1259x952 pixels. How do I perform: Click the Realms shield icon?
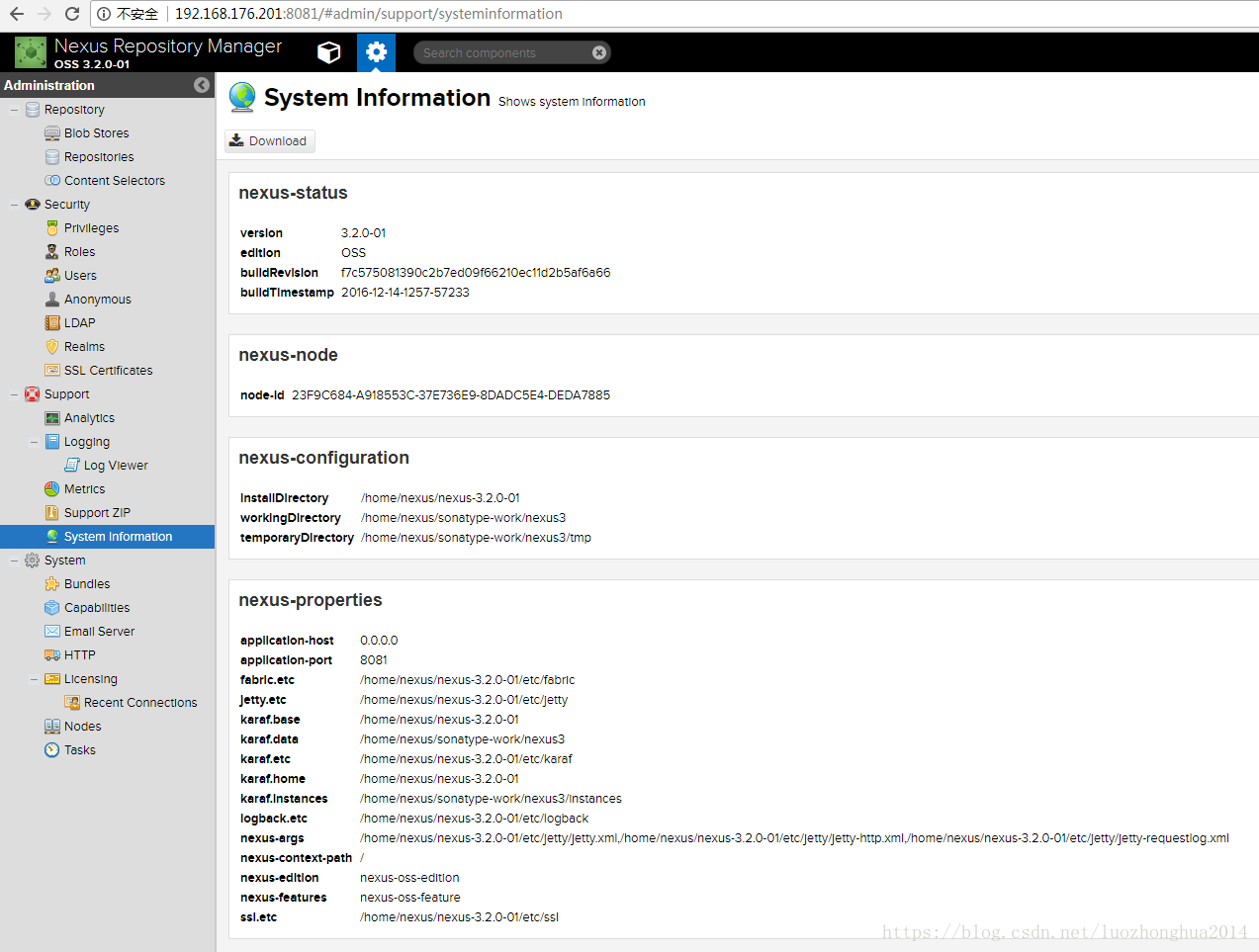(x=52, y=347)
